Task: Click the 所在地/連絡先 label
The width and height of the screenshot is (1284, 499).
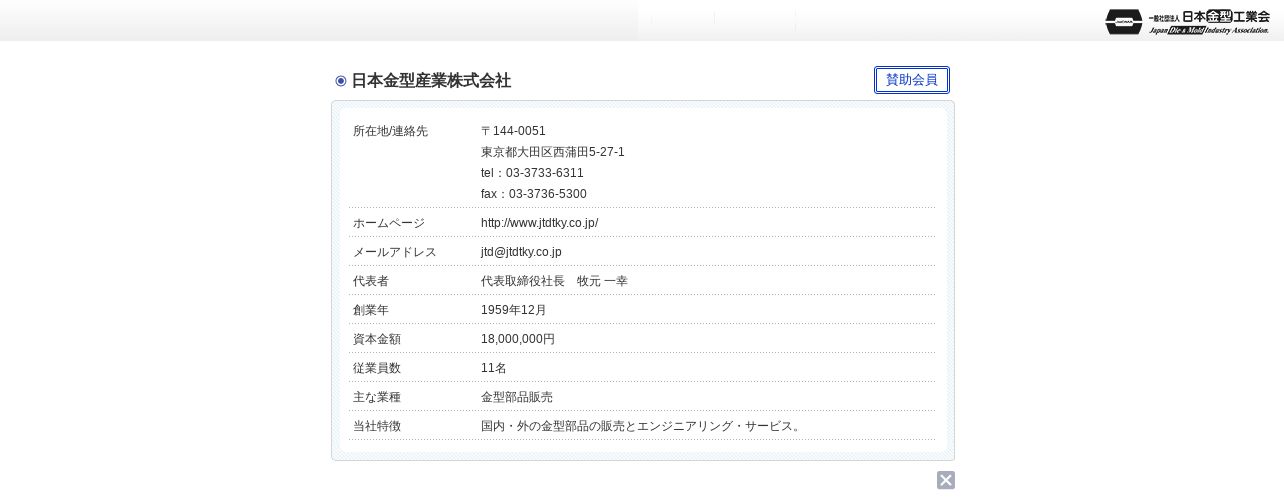Action: coord(390,131)
